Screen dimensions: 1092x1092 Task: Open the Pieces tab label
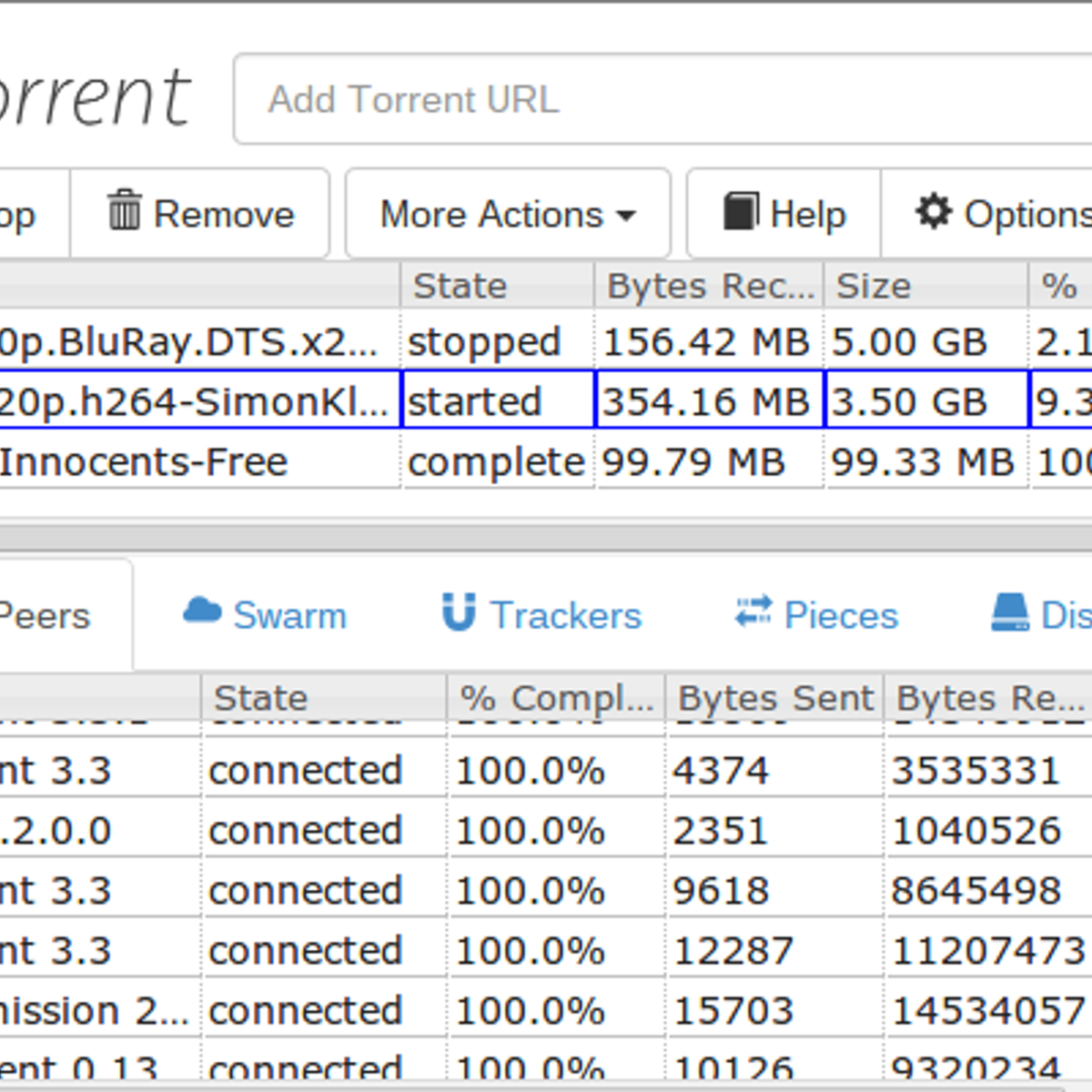click(841, 616)
